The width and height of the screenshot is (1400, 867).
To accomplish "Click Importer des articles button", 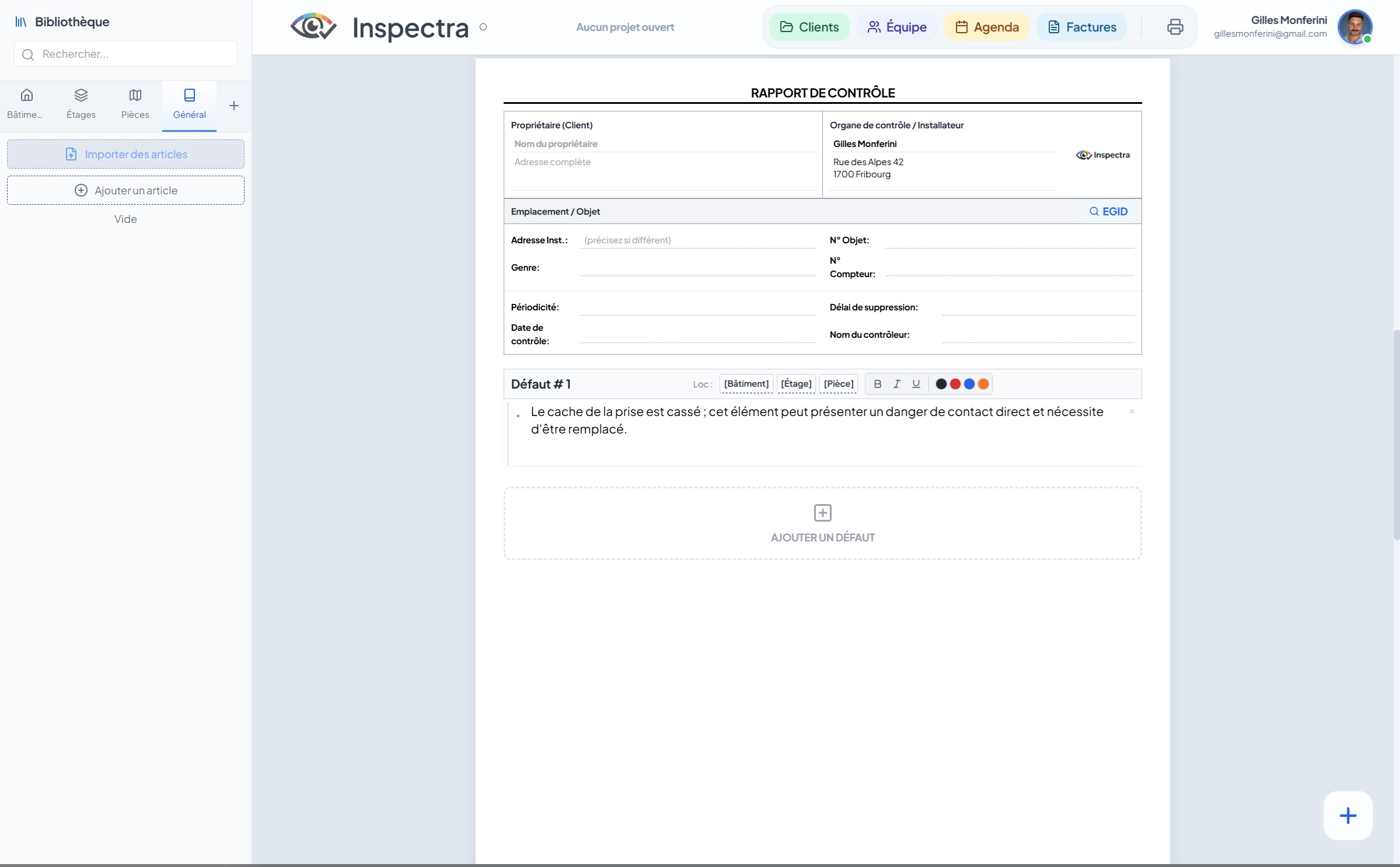I will click(125, 154).
